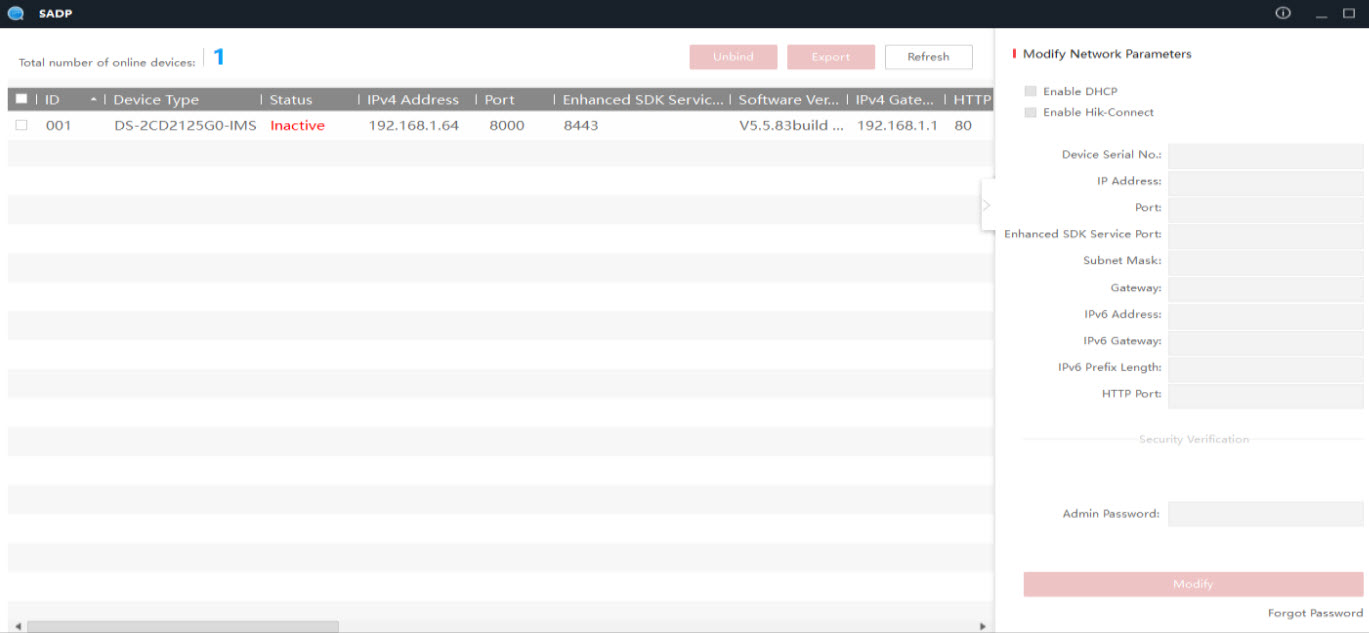
Task: Click the SADP application logo icon
Action: [15, 14]
